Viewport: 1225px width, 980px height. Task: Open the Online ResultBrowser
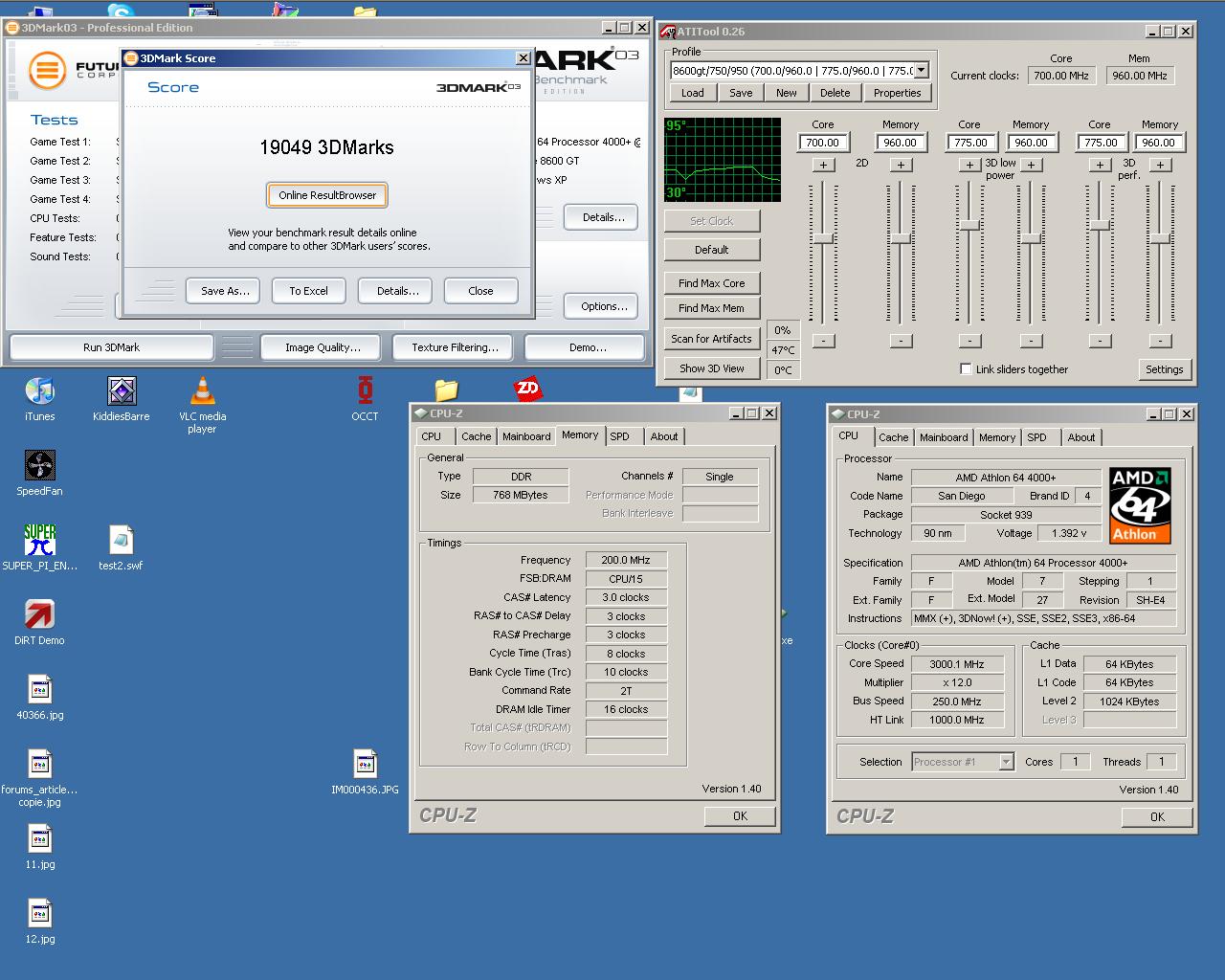[327, 195]
